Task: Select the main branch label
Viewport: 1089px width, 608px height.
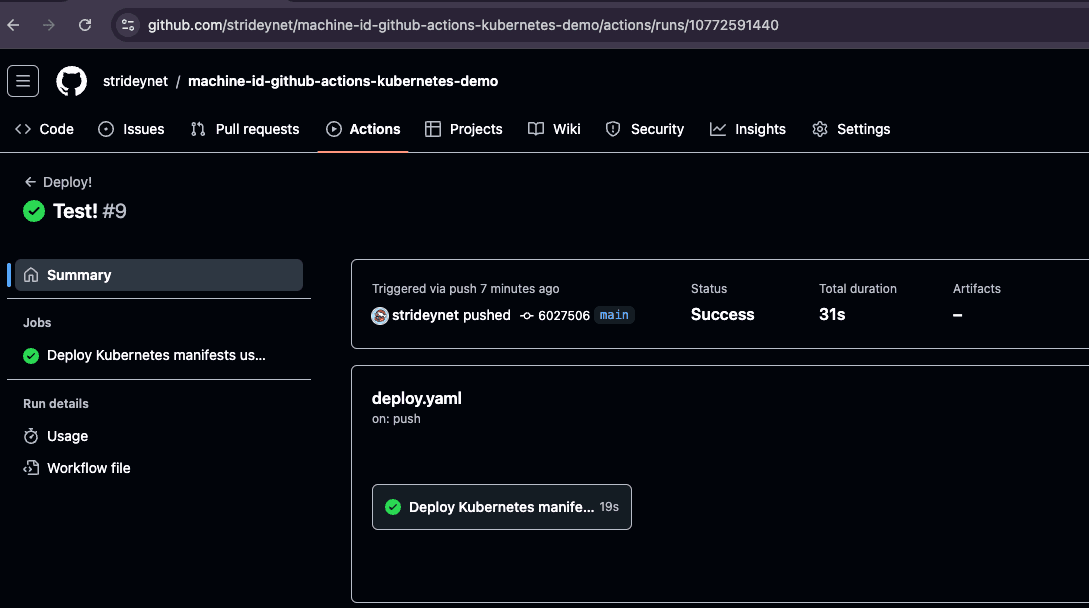Action: 614,315
